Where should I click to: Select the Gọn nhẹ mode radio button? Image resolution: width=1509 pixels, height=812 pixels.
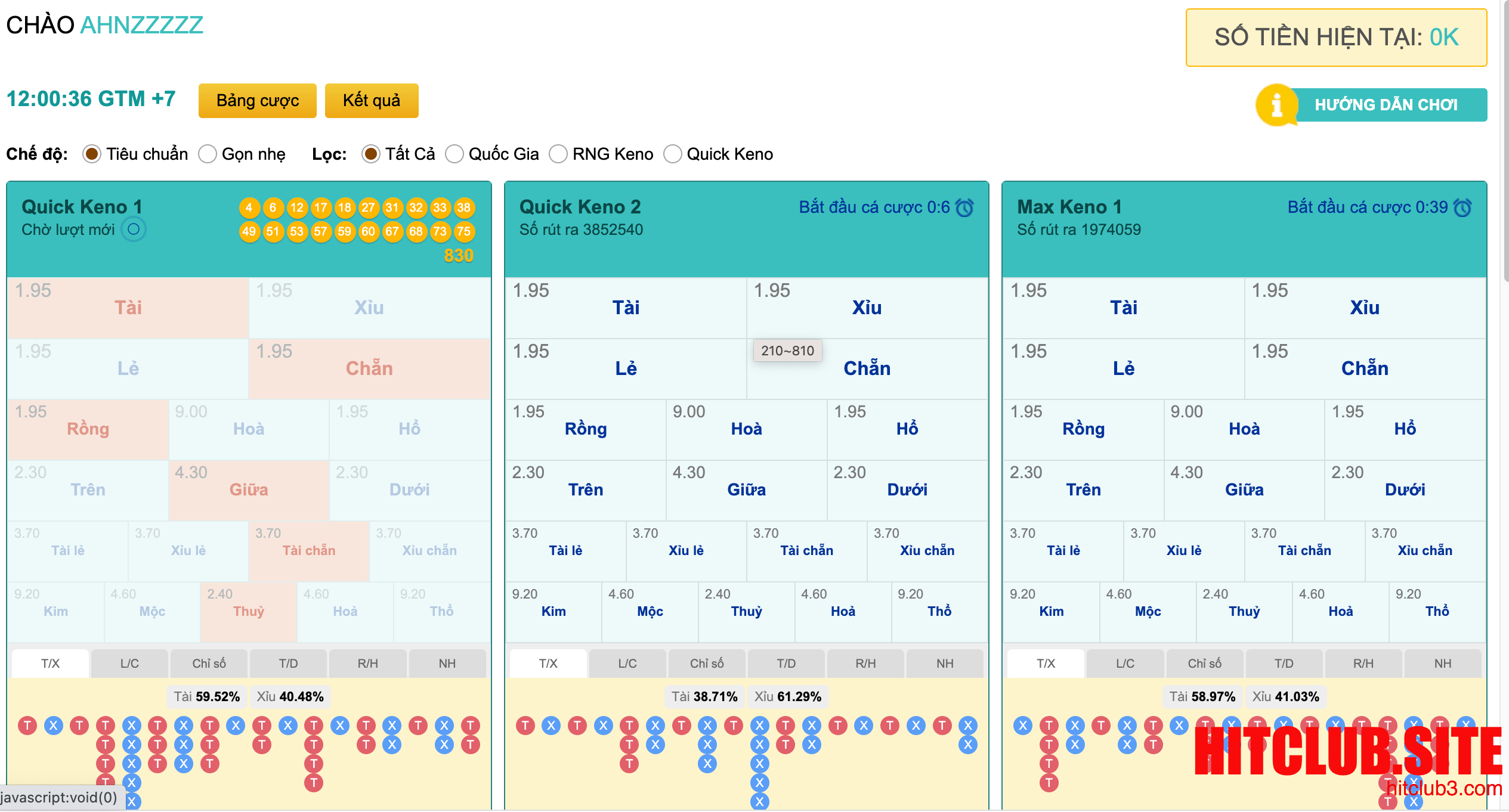[208, 154]
